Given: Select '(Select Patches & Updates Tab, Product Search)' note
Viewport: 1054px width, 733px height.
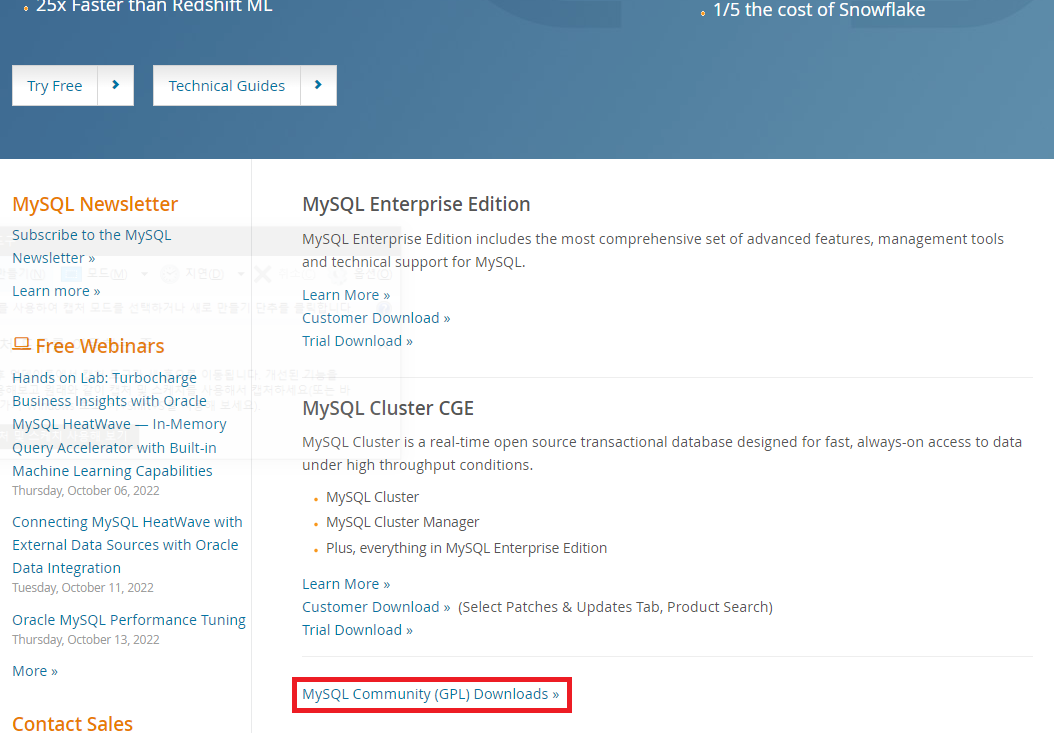Looking at the screenshot, I should point(615,607).
